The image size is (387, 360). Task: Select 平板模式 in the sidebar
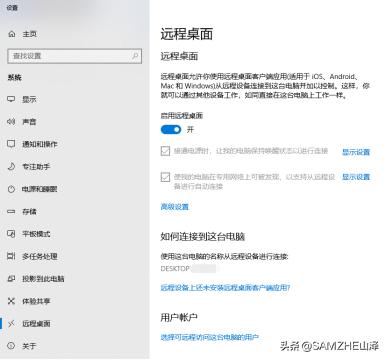point(36,234)
